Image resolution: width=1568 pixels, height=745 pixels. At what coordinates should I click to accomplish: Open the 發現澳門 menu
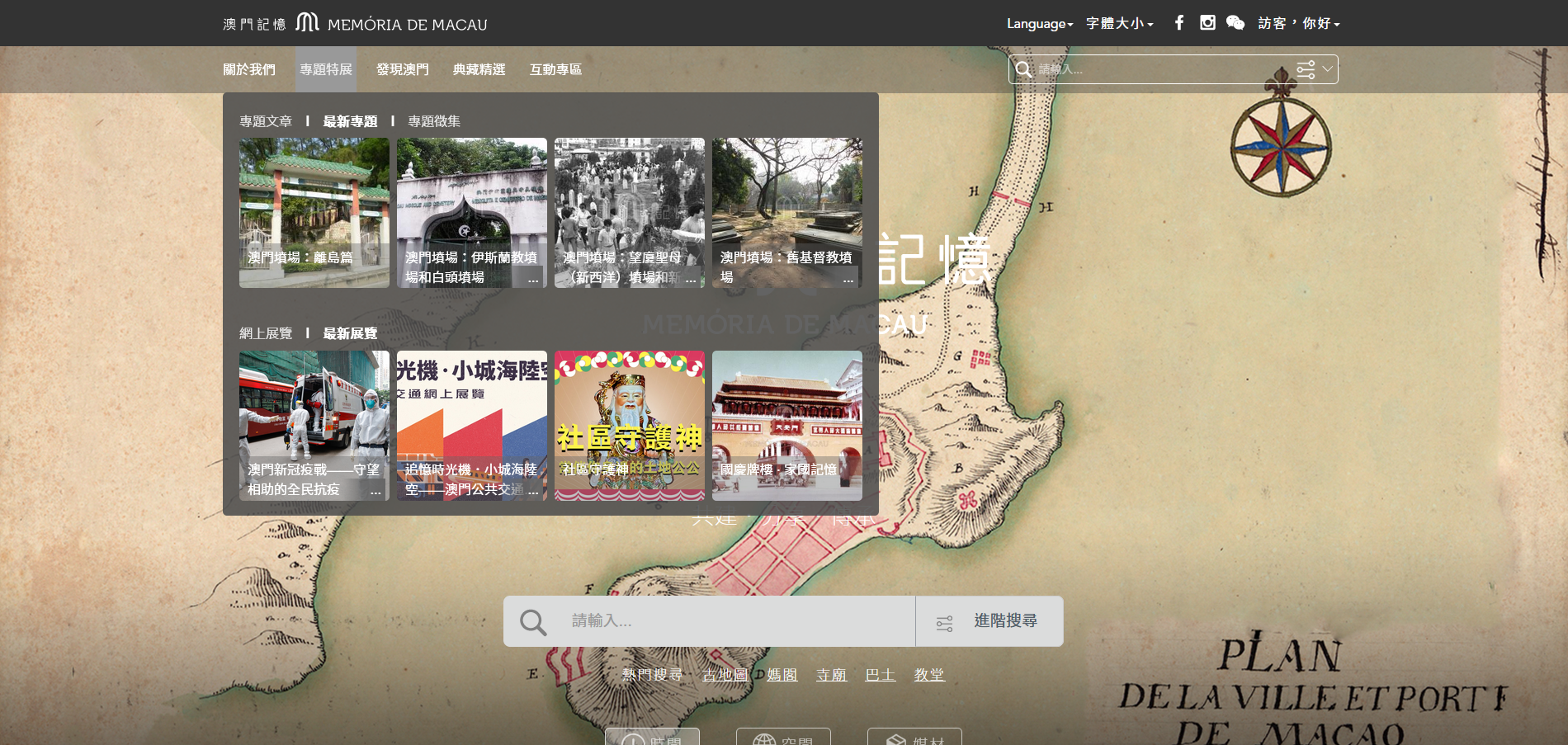[x=403, y=69]
